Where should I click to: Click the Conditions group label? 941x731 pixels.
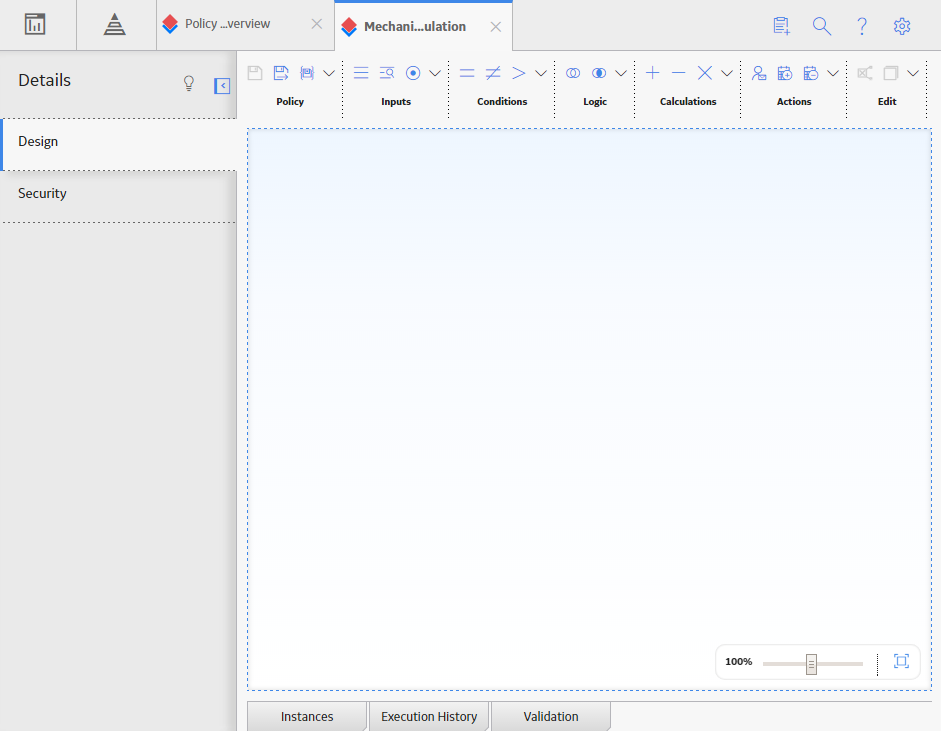(502, 101)
